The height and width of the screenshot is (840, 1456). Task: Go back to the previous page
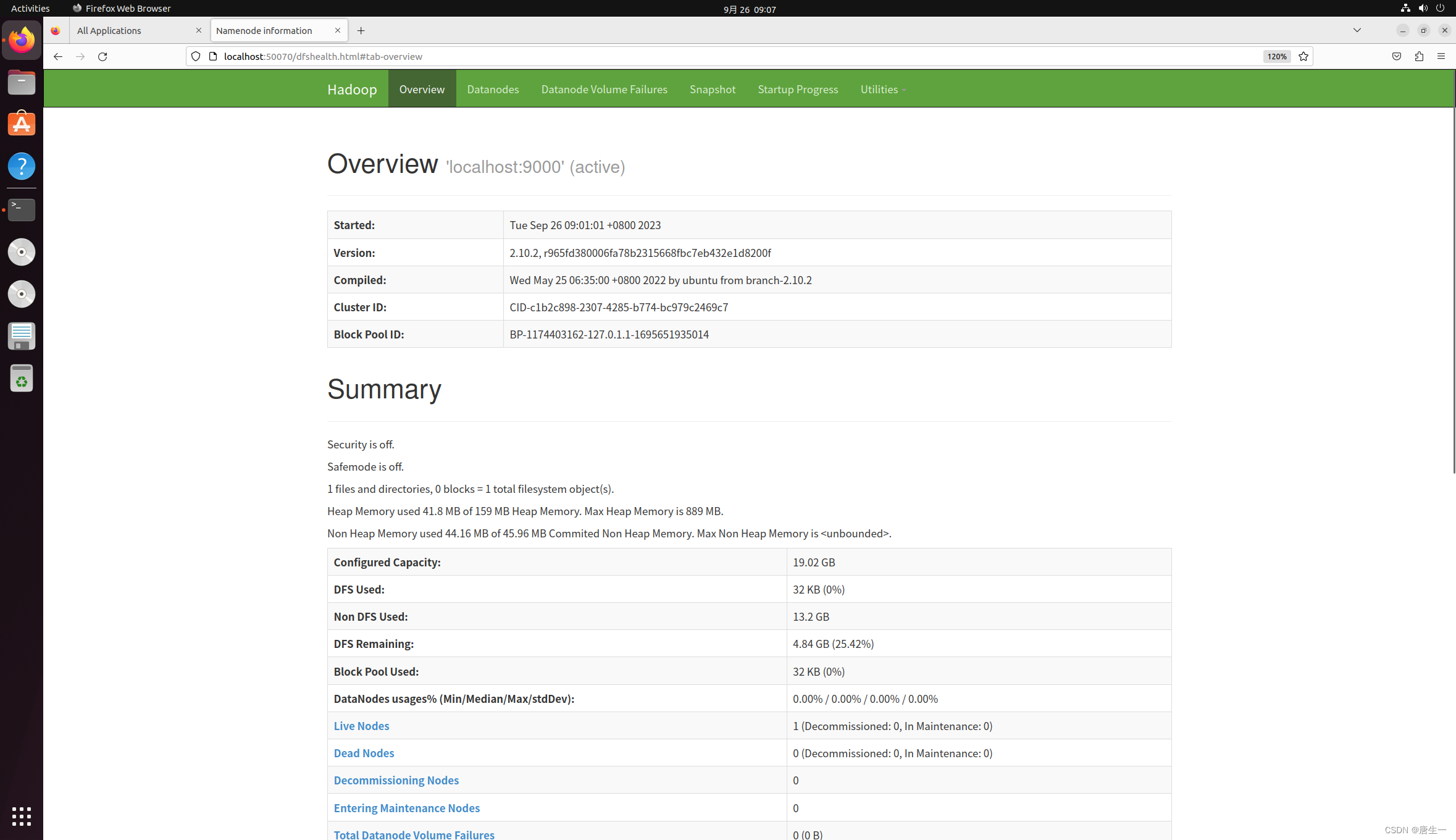pyautogui.click(x=58, y=56)
